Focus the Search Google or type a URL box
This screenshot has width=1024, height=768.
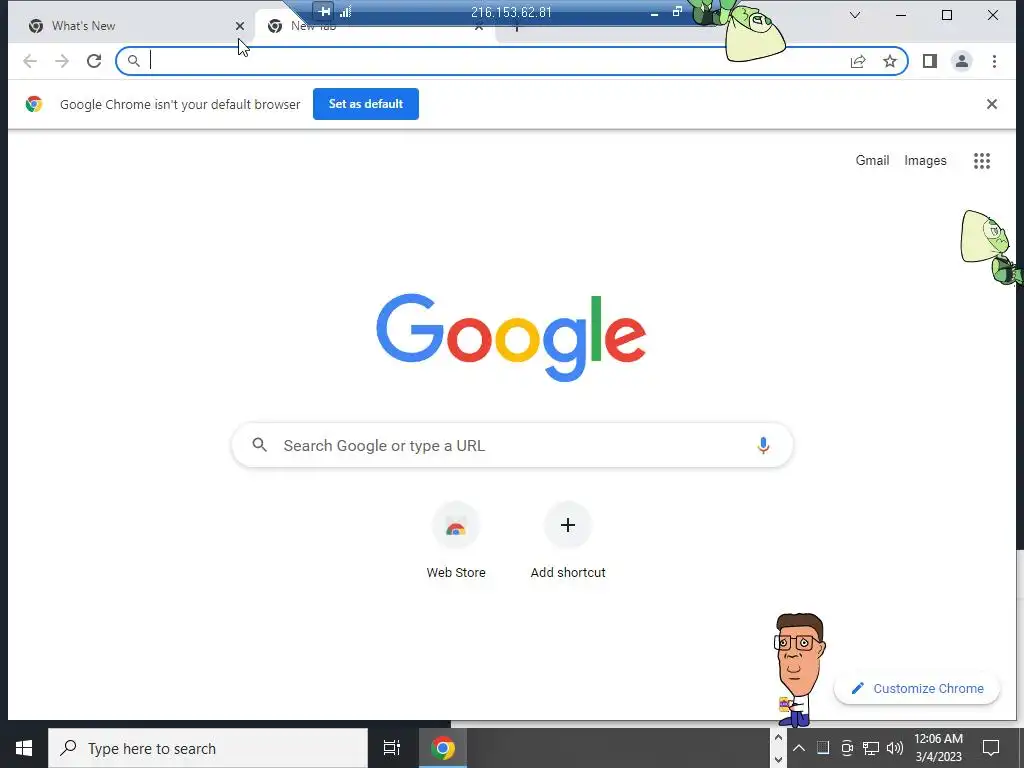pyautogui.click(x=513, y=445)
